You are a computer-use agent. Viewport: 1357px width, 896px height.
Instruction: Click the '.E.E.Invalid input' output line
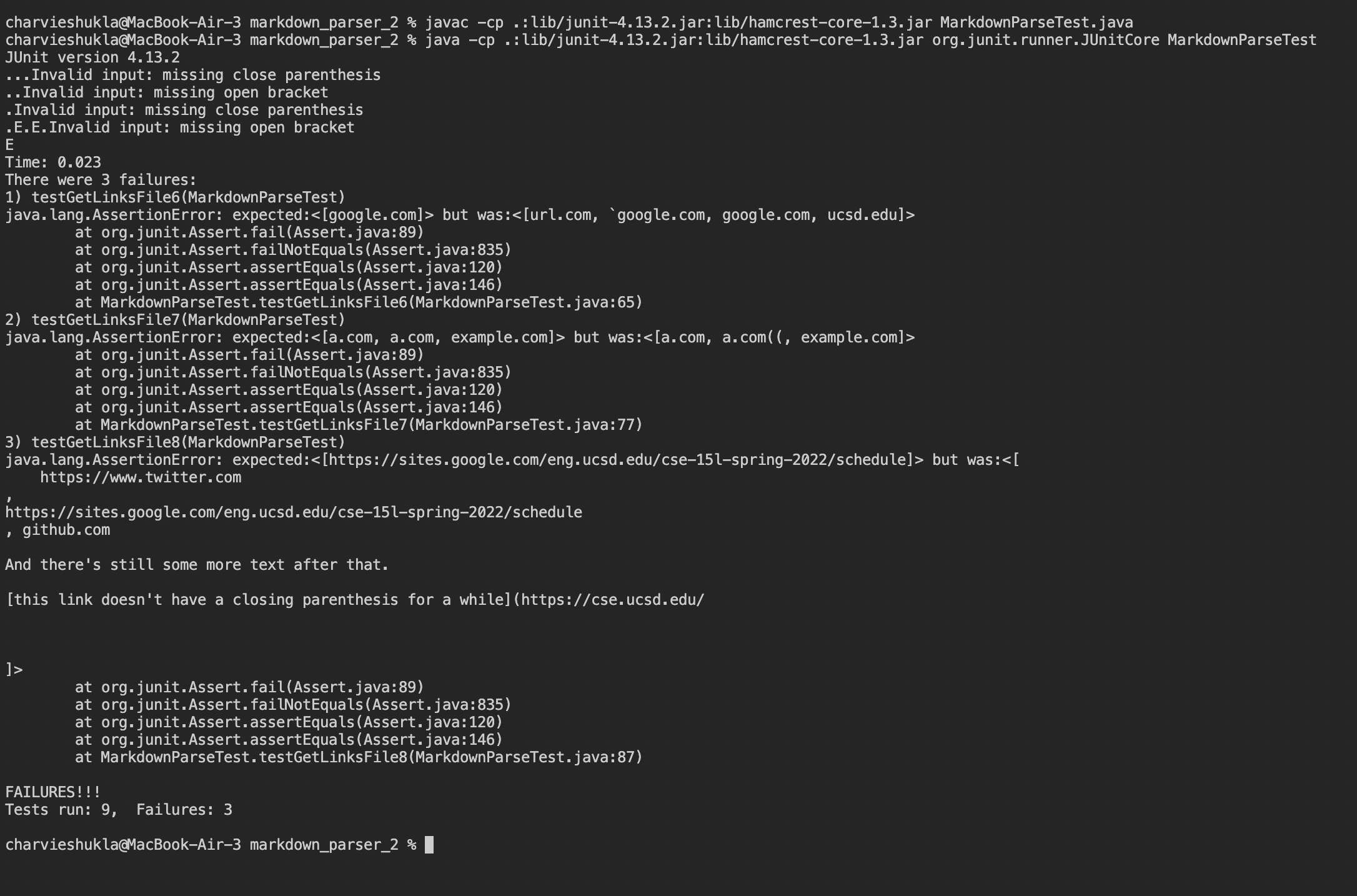point(180,128)
